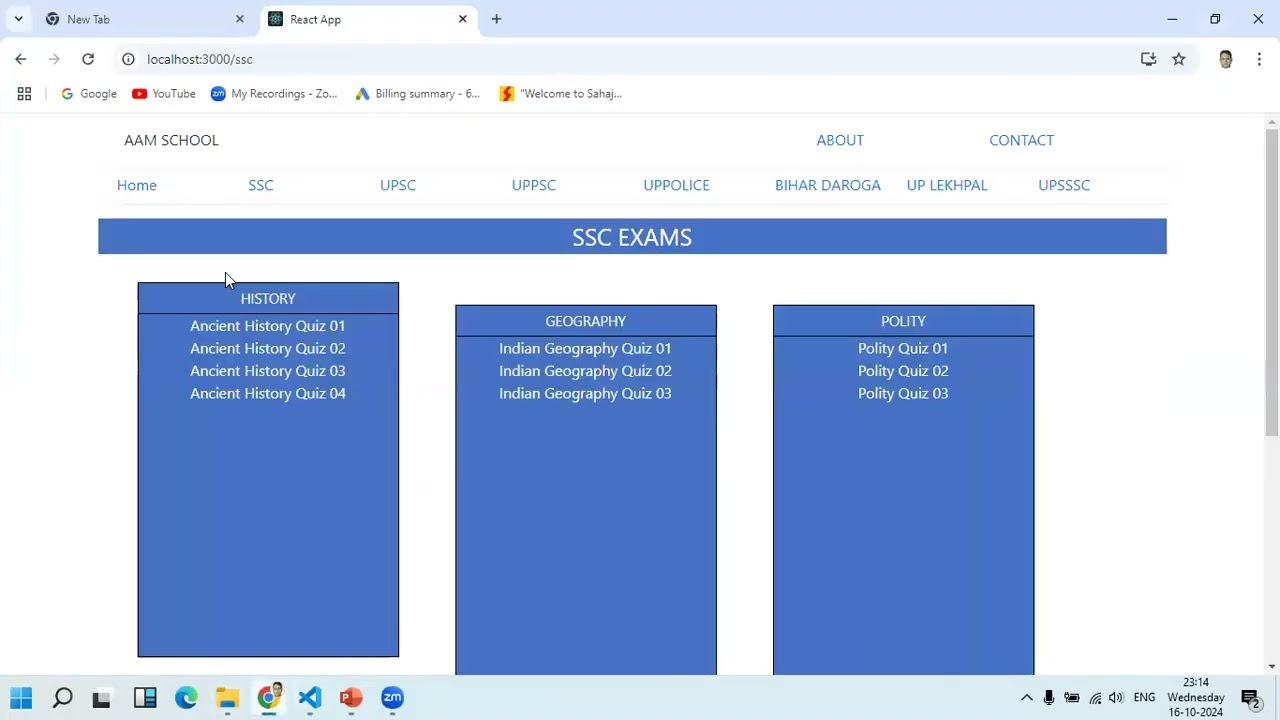Select UPSSSC in the navigation bar
The width and height of the screenshot is (1280, 720).
coord(1064,185)
